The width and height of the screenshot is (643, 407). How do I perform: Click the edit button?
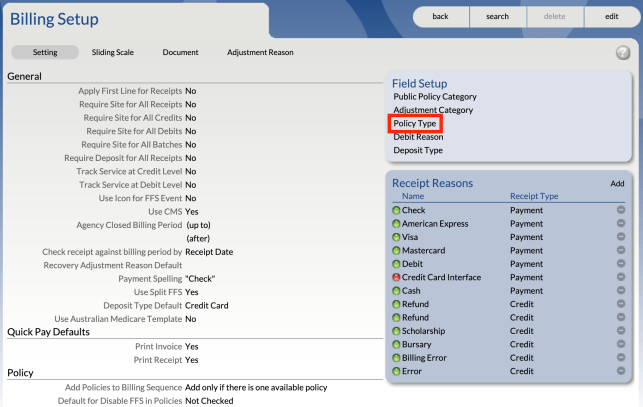pyautogui.click(x=612, y=16)
